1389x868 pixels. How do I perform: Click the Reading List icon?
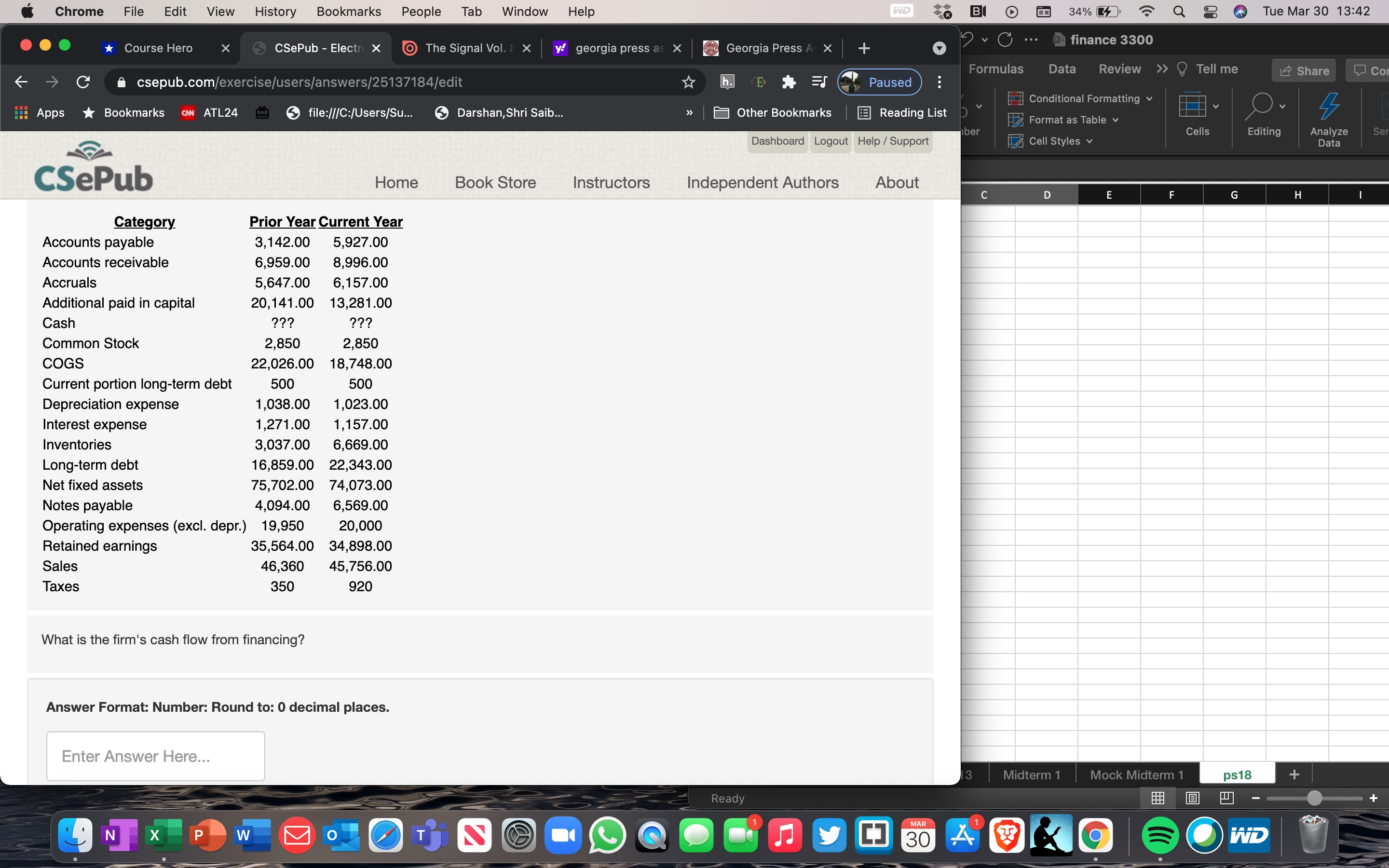901,112
